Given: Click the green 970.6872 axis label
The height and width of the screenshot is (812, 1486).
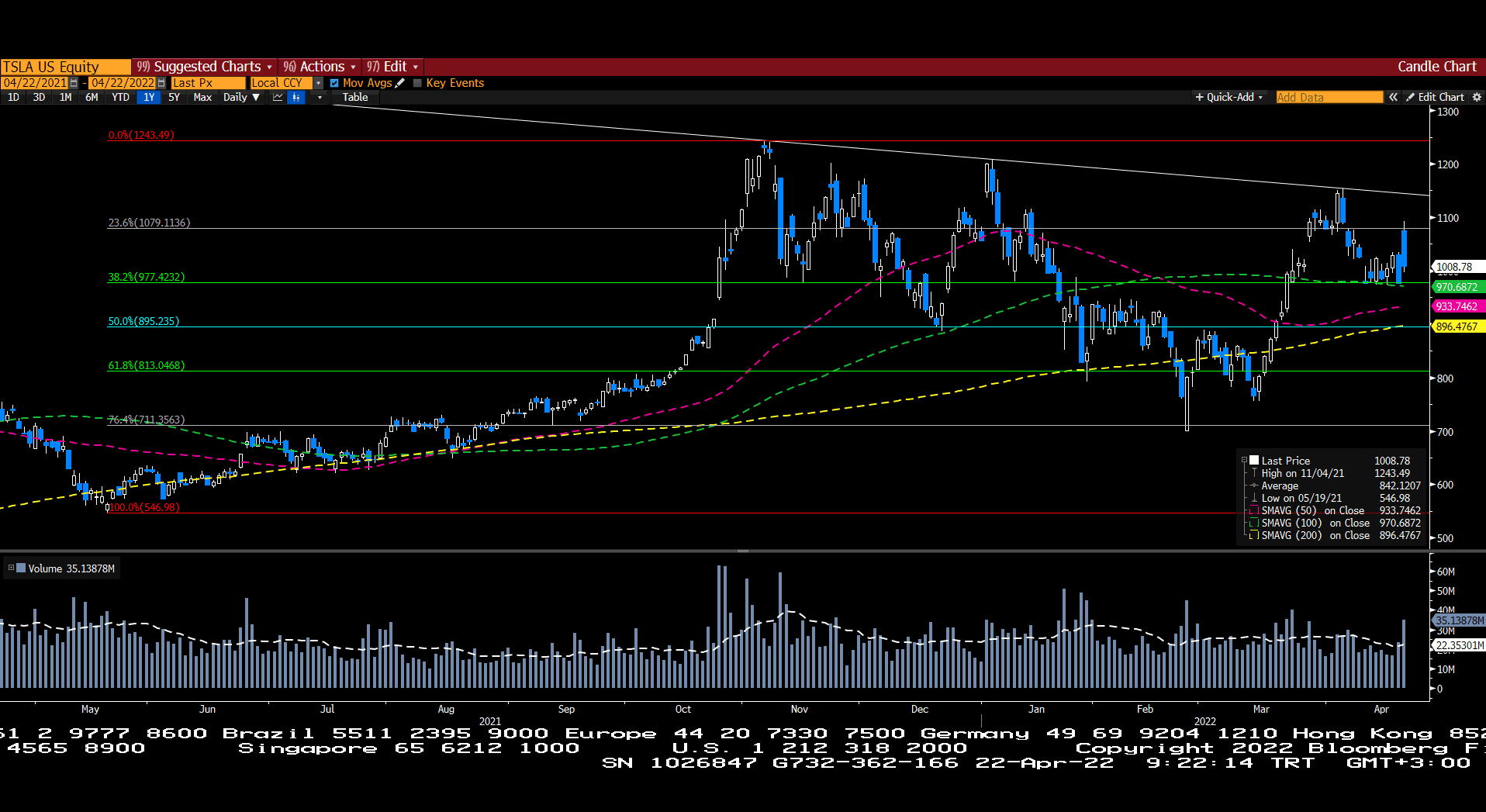Looking at the screenshot, I should 1457,287.
